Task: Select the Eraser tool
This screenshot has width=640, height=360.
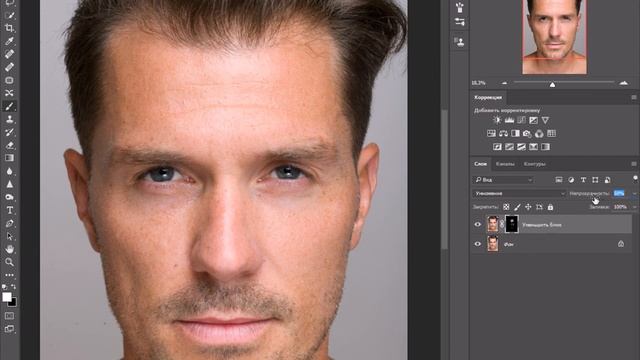Action: pyautogui.click(x=9, y=145)
